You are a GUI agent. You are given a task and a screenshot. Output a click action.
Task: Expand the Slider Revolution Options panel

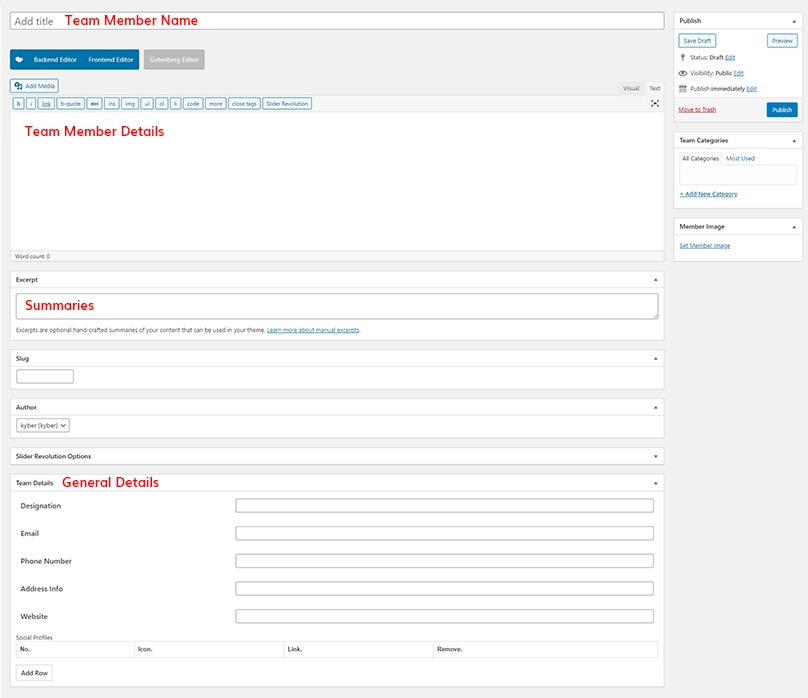coord(656,456)
